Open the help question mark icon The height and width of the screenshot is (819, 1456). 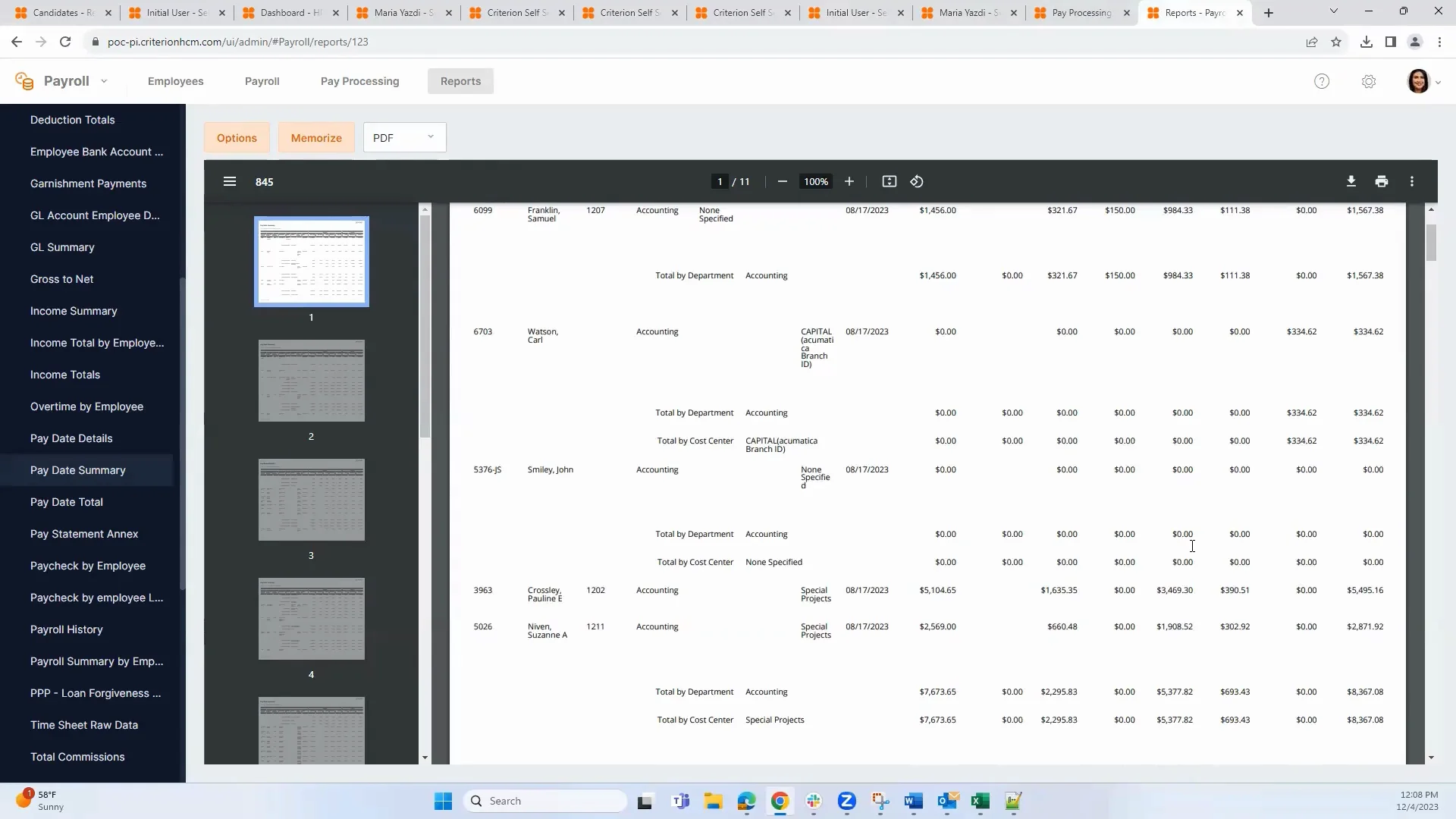click(x=1322, y=81)
